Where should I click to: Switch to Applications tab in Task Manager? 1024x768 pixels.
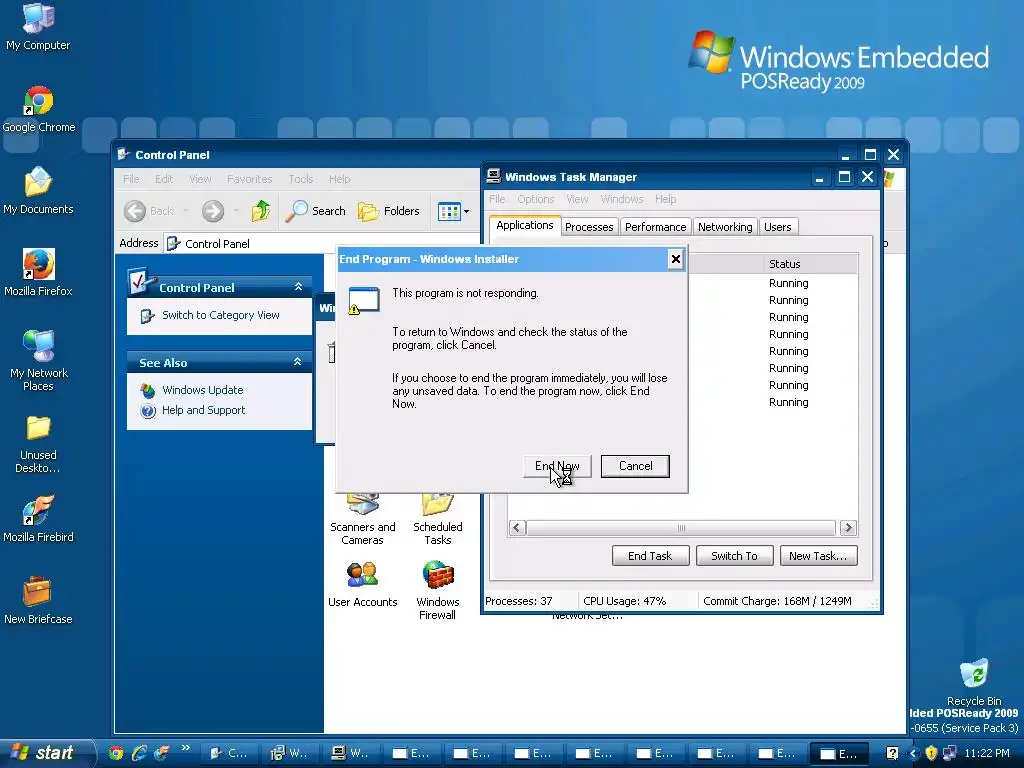coord(524,225)
